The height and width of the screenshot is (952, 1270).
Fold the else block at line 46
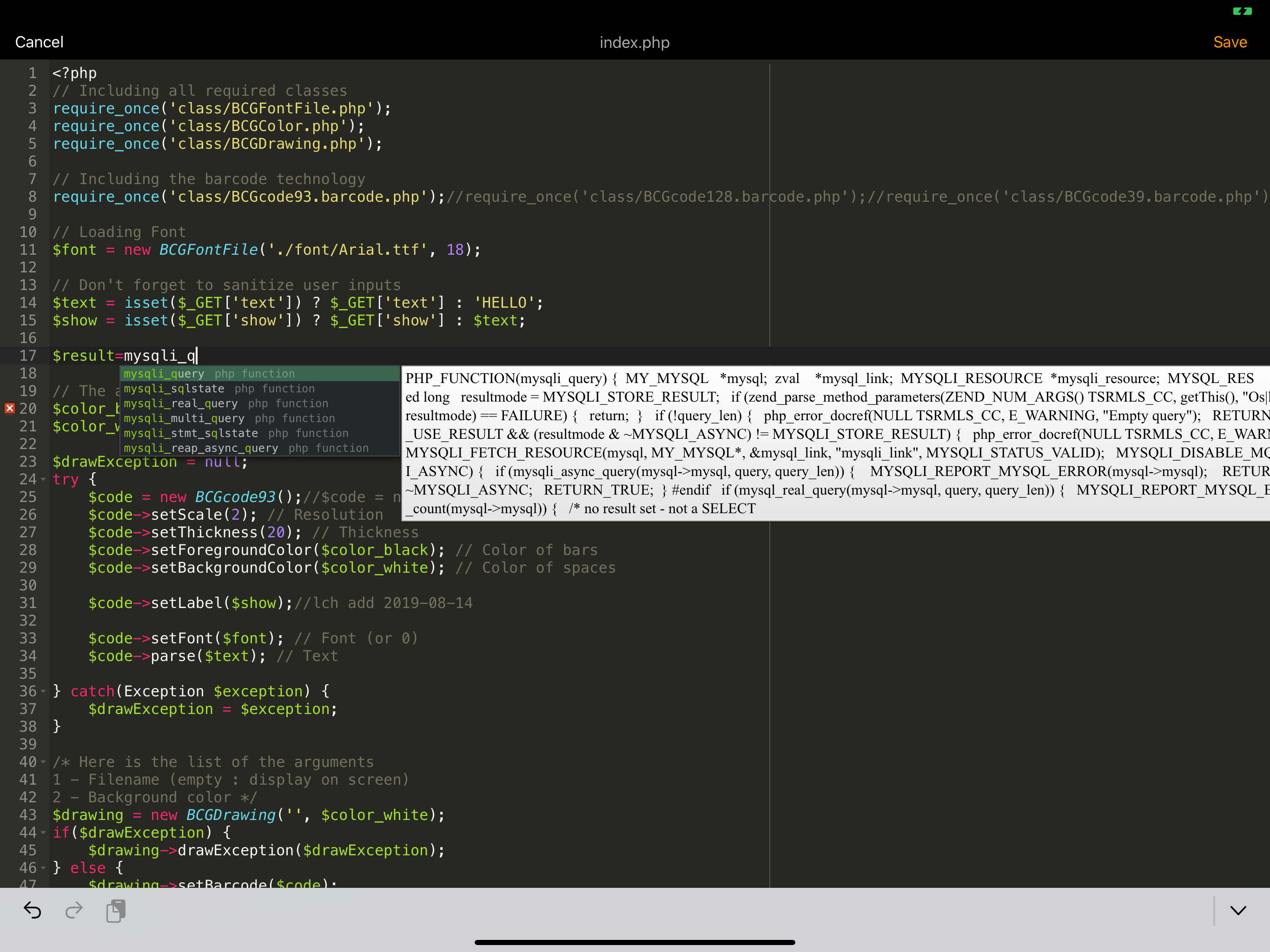[x=43, y=867]
